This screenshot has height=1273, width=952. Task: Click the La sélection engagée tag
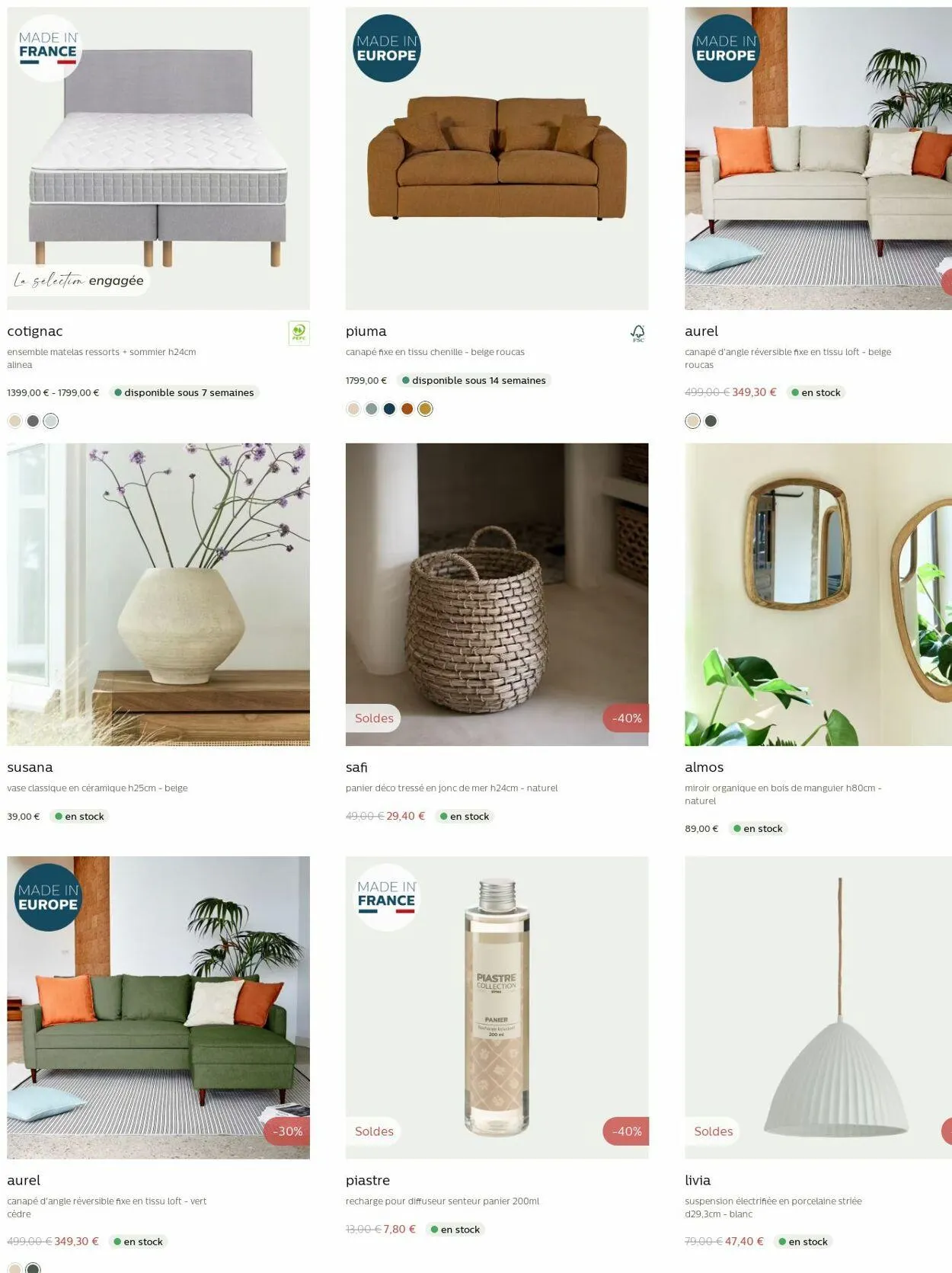tap(78, 280)
